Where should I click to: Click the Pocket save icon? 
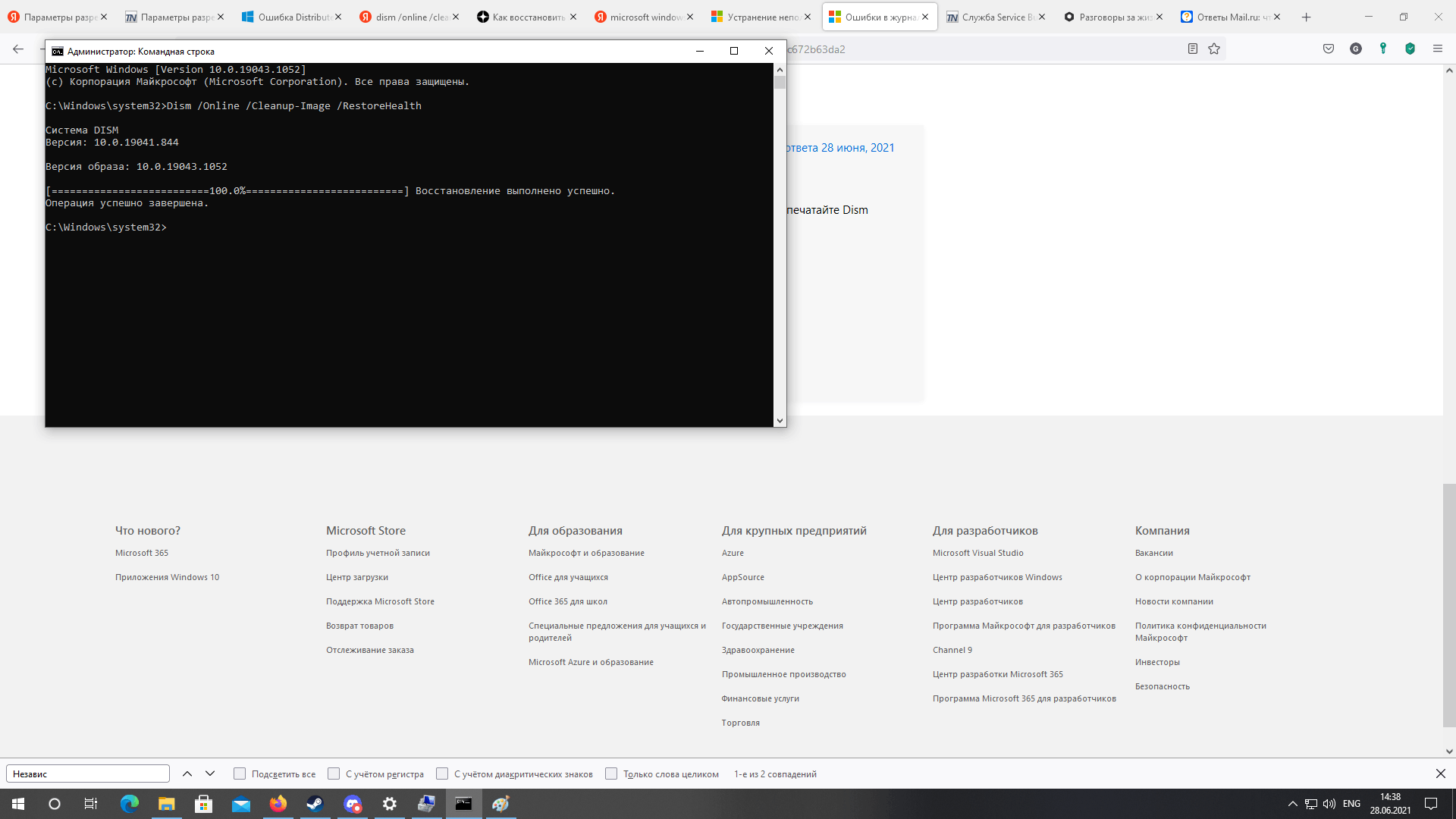tap(1329, 49)
